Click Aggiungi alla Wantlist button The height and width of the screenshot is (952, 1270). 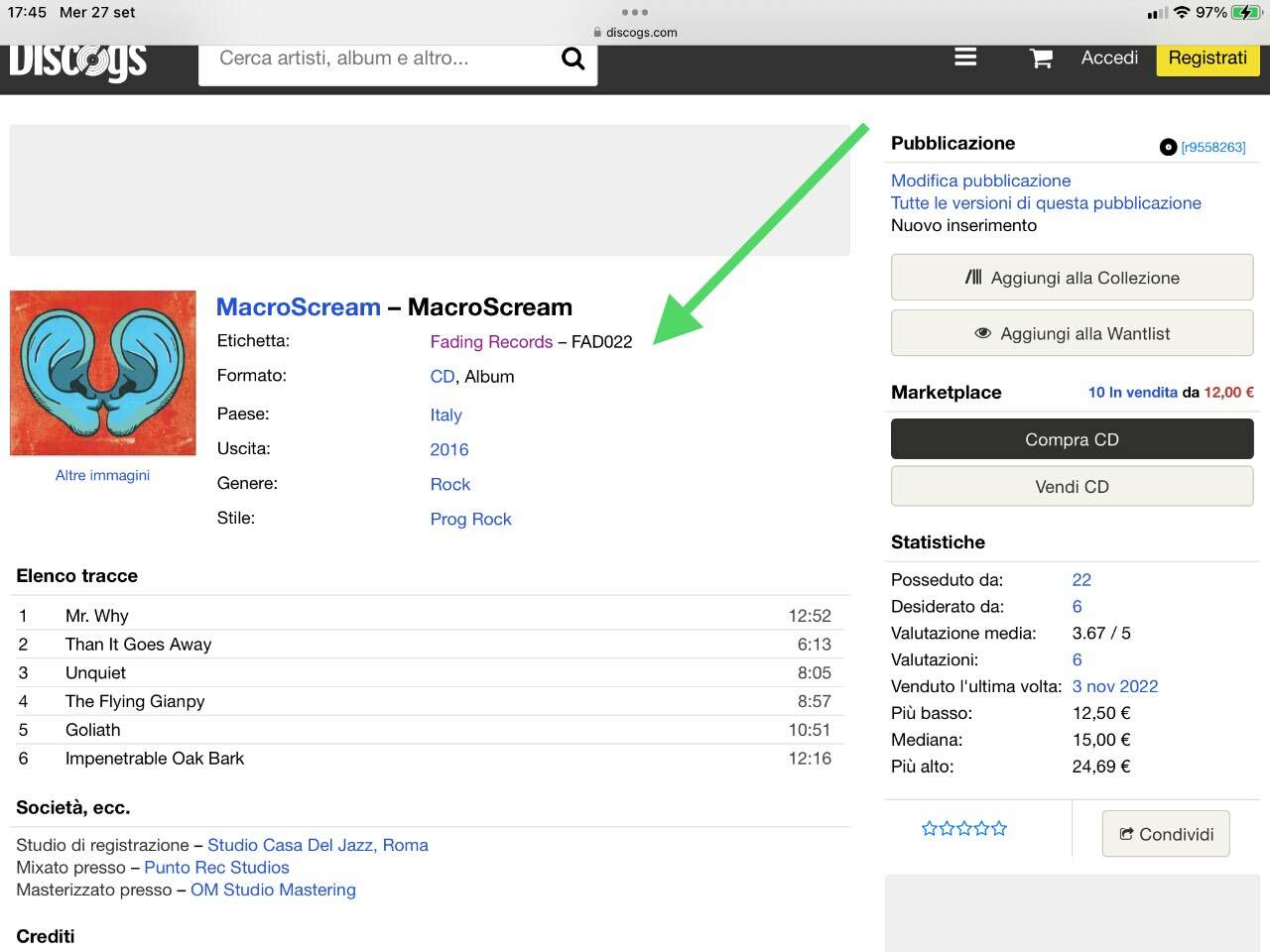(x=1072, y=333)
